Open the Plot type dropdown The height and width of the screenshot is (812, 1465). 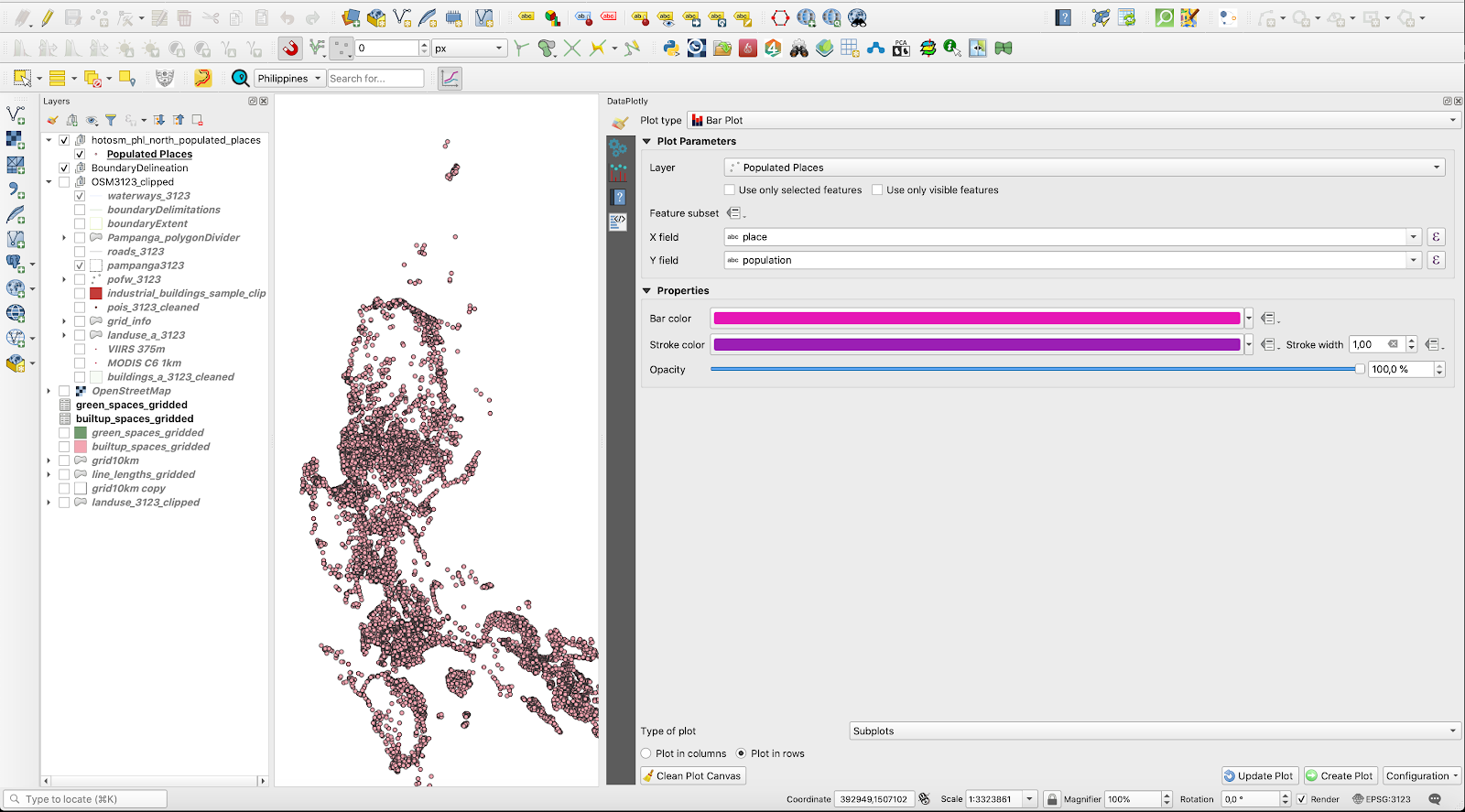coord(1073,120)
